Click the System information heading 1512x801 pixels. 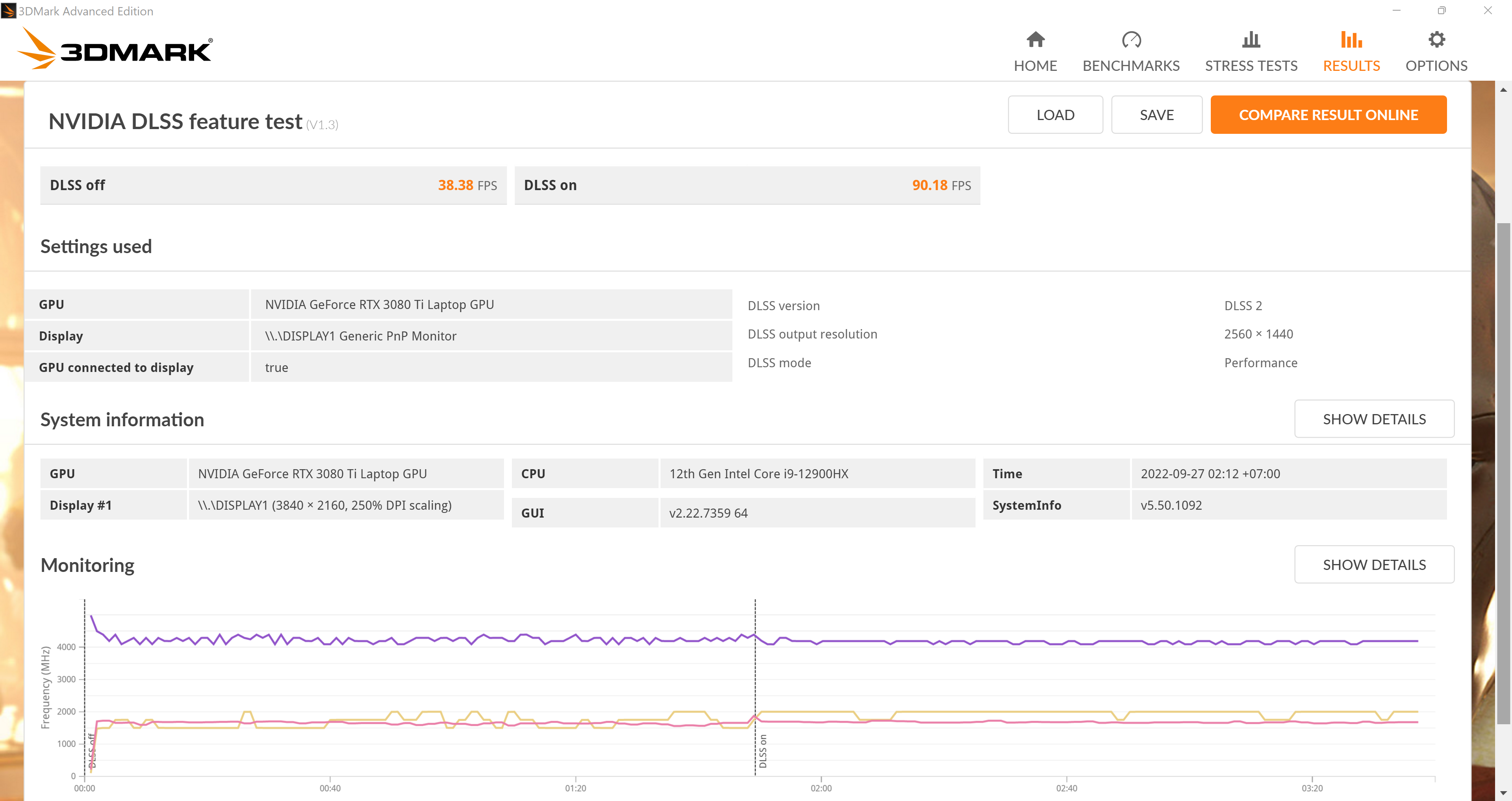point(122,420)
